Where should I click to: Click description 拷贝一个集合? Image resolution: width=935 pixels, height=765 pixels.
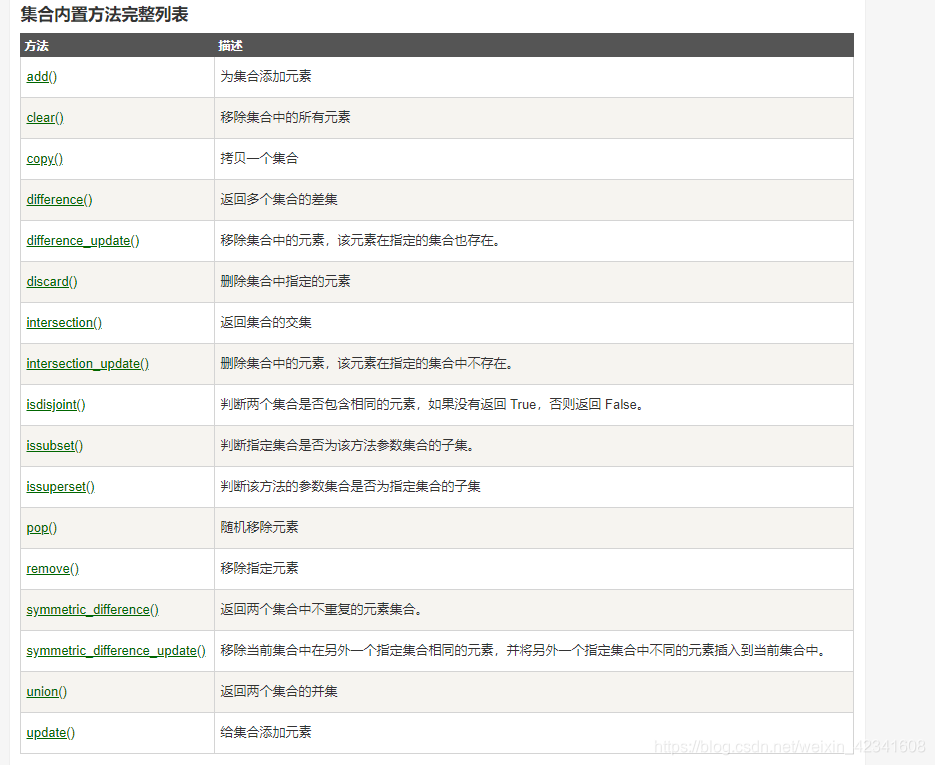coord(259,159)
